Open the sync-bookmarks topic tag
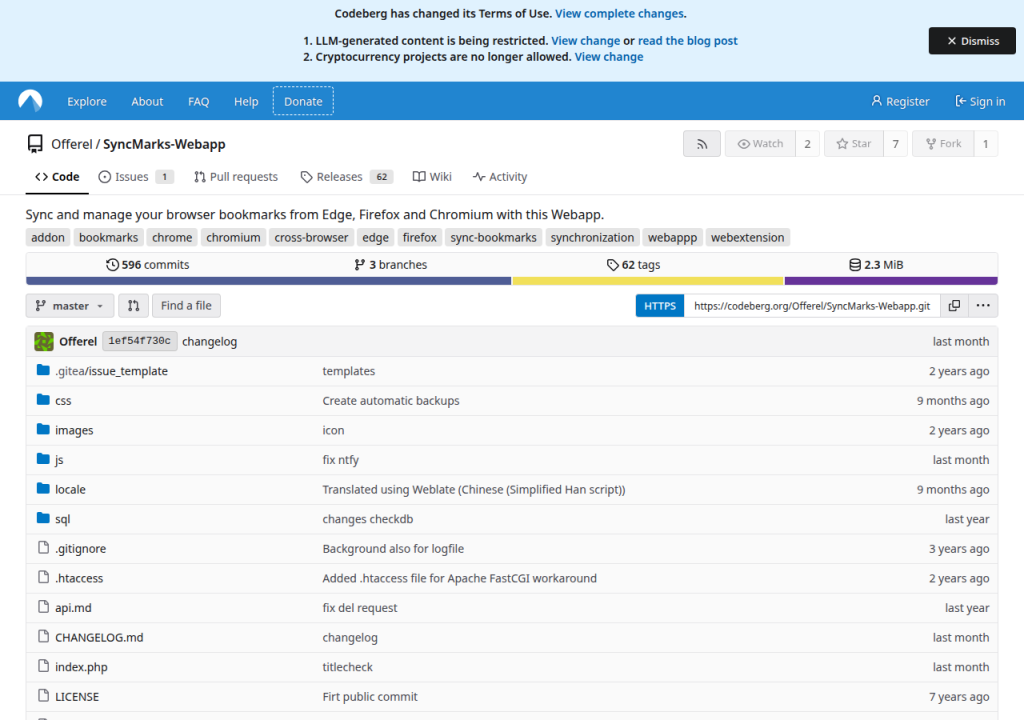 (x=493, y=237)
